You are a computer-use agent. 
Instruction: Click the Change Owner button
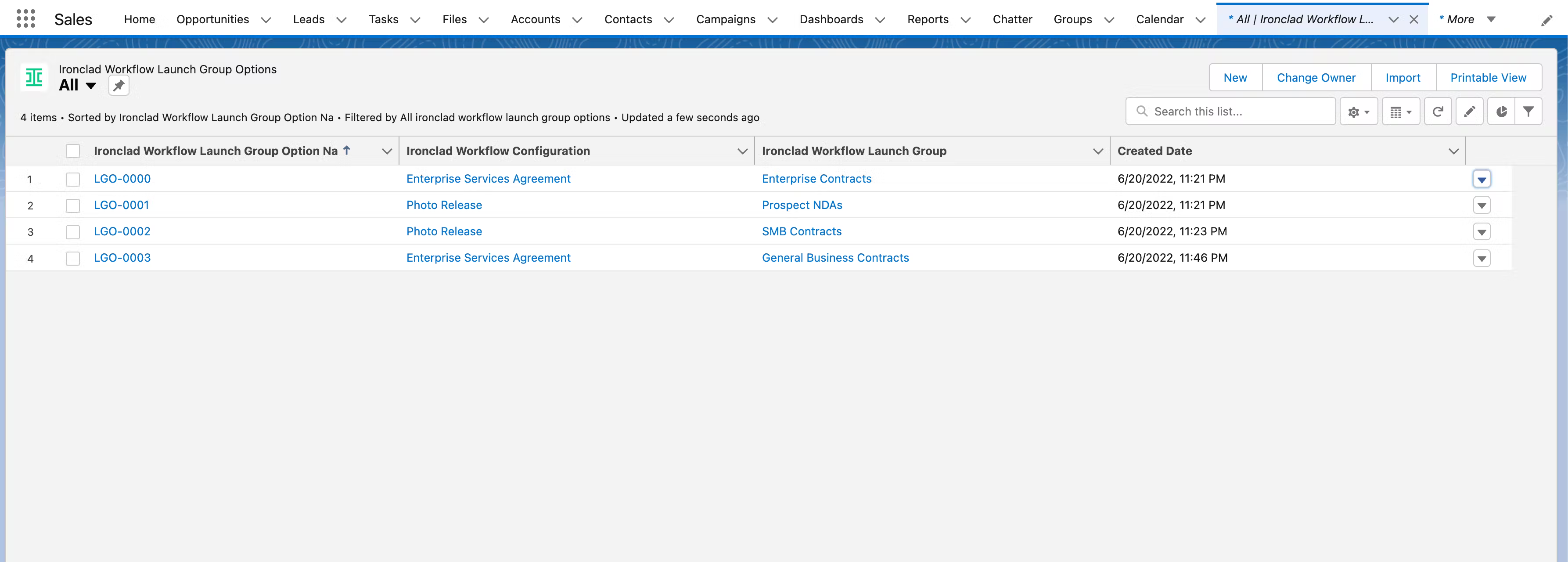point(1316,77)
